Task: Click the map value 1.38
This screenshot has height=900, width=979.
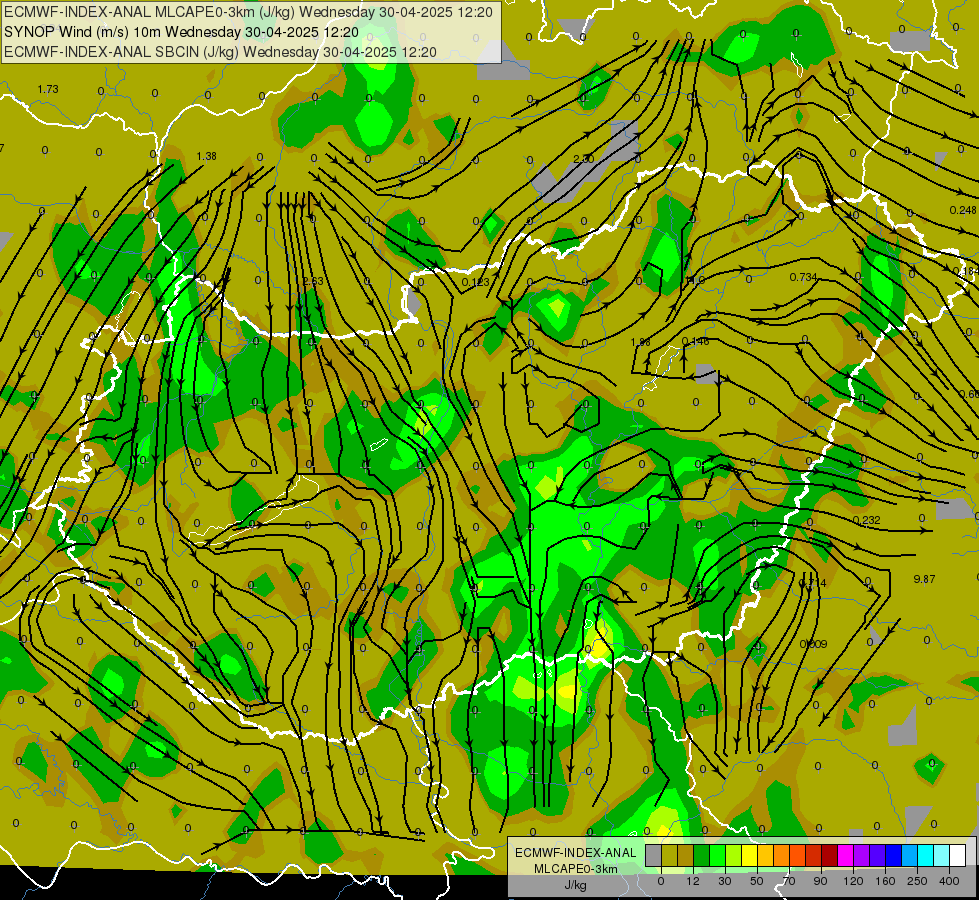Action: [206, 156]
